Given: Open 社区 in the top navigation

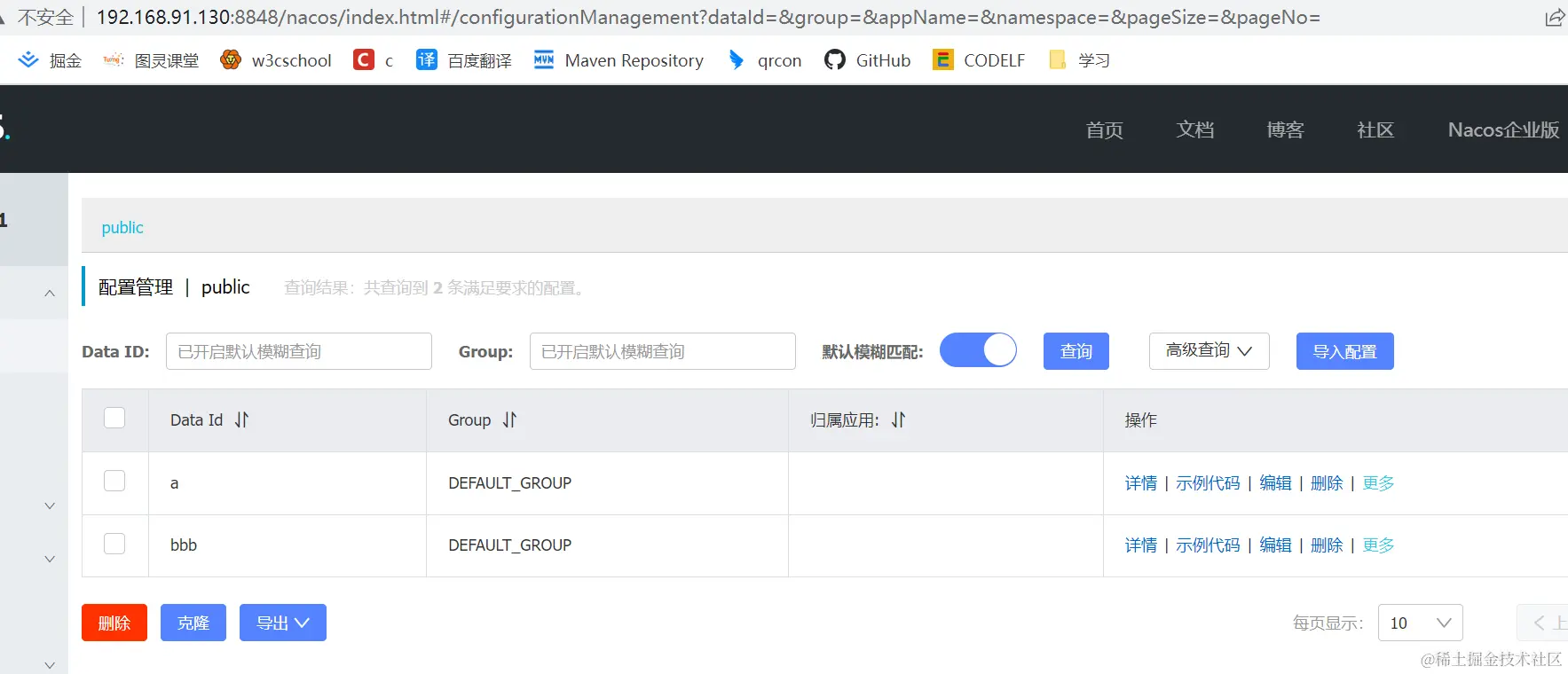Looking at the screenshot, I should pyautogui.click(x=1375, y=130).
